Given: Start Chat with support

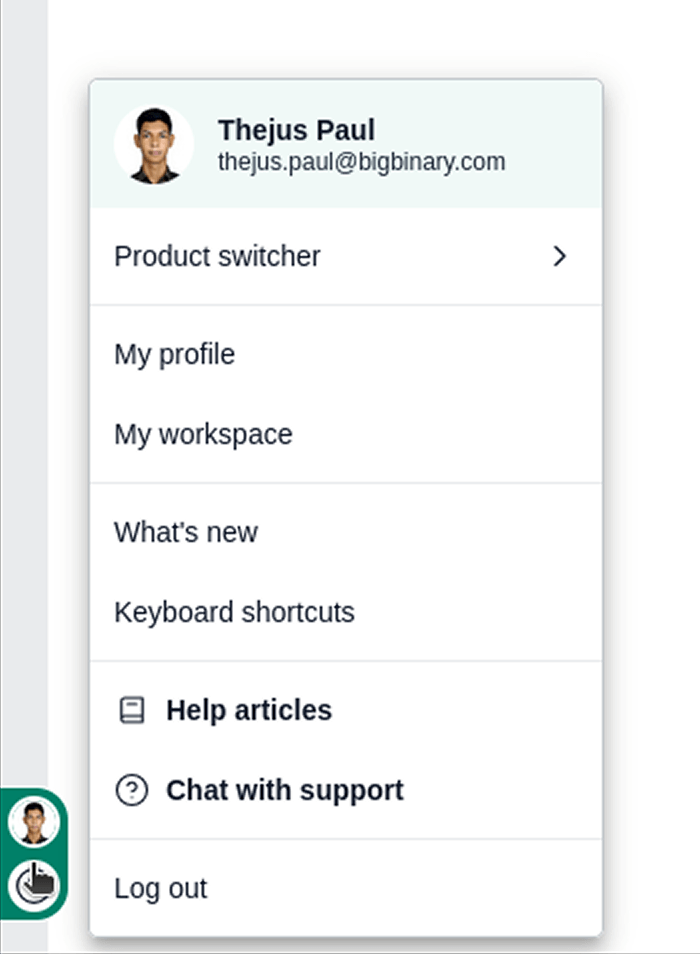Looking at the screenshot, I should tap(284, 791).
